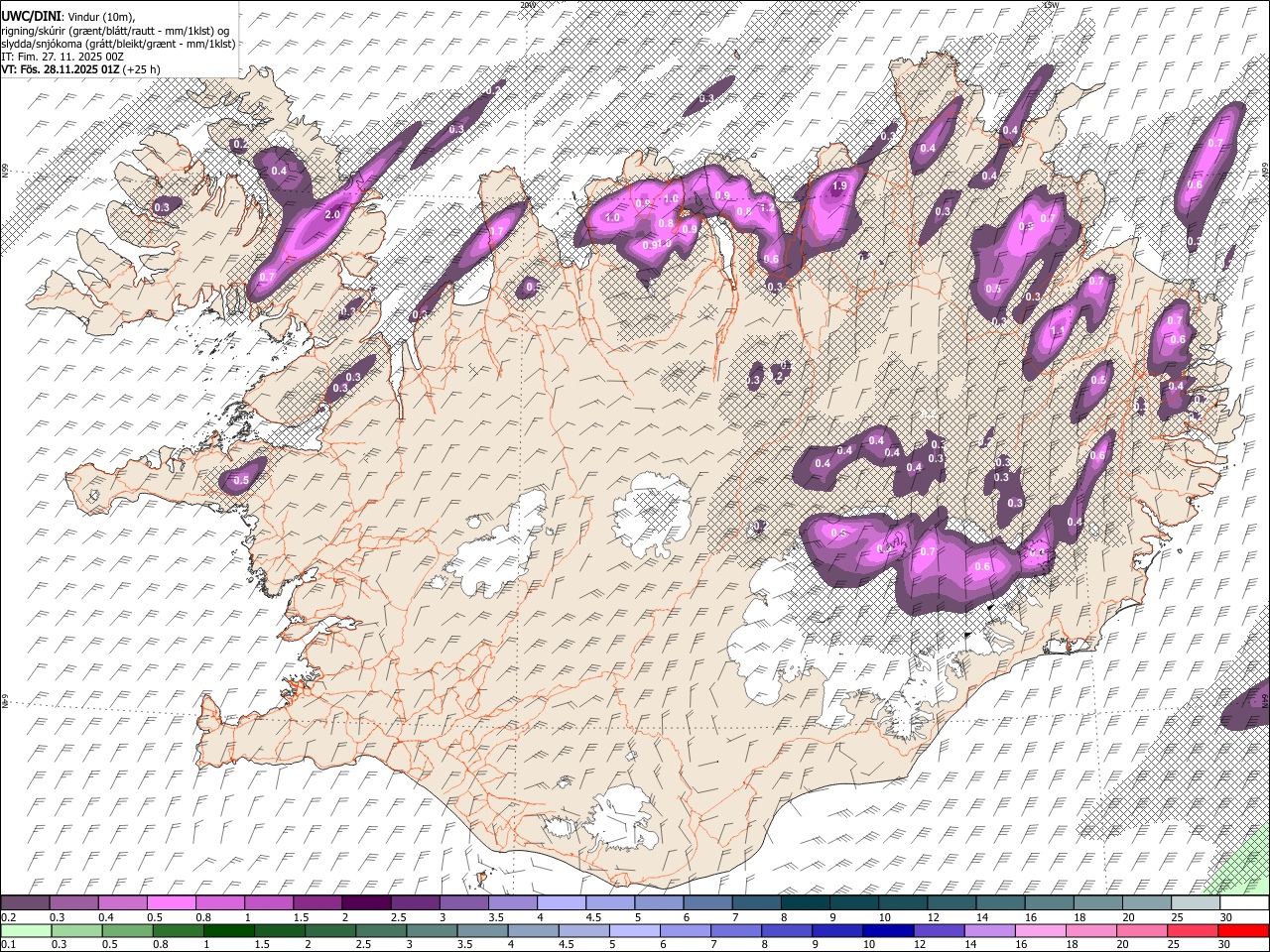Click the 1.9 snowfall value label in the north
The width and height of the screenshot is (1270, 952).
pos(839,185)
